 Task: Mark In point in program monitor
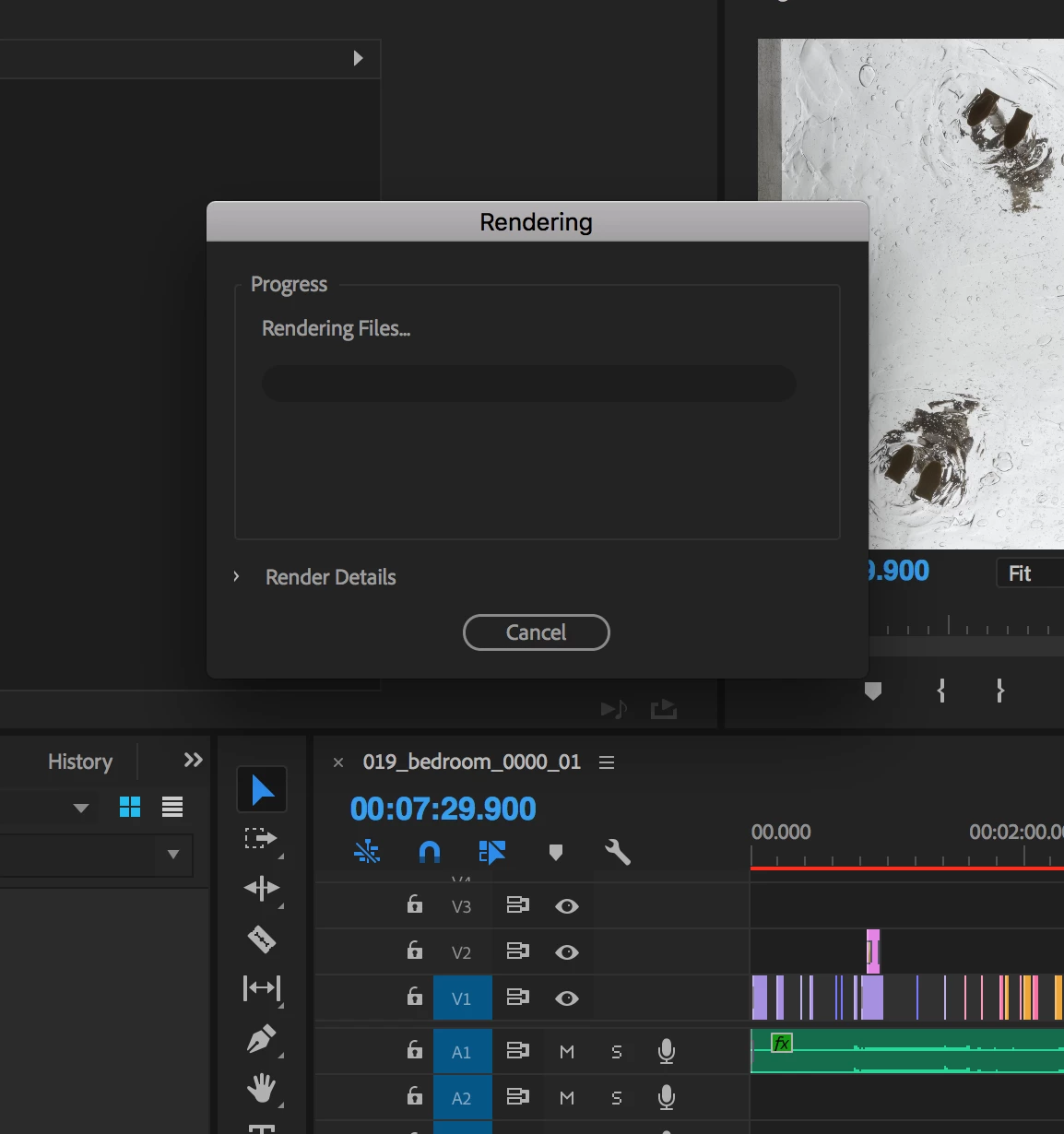tap(941, 691)
